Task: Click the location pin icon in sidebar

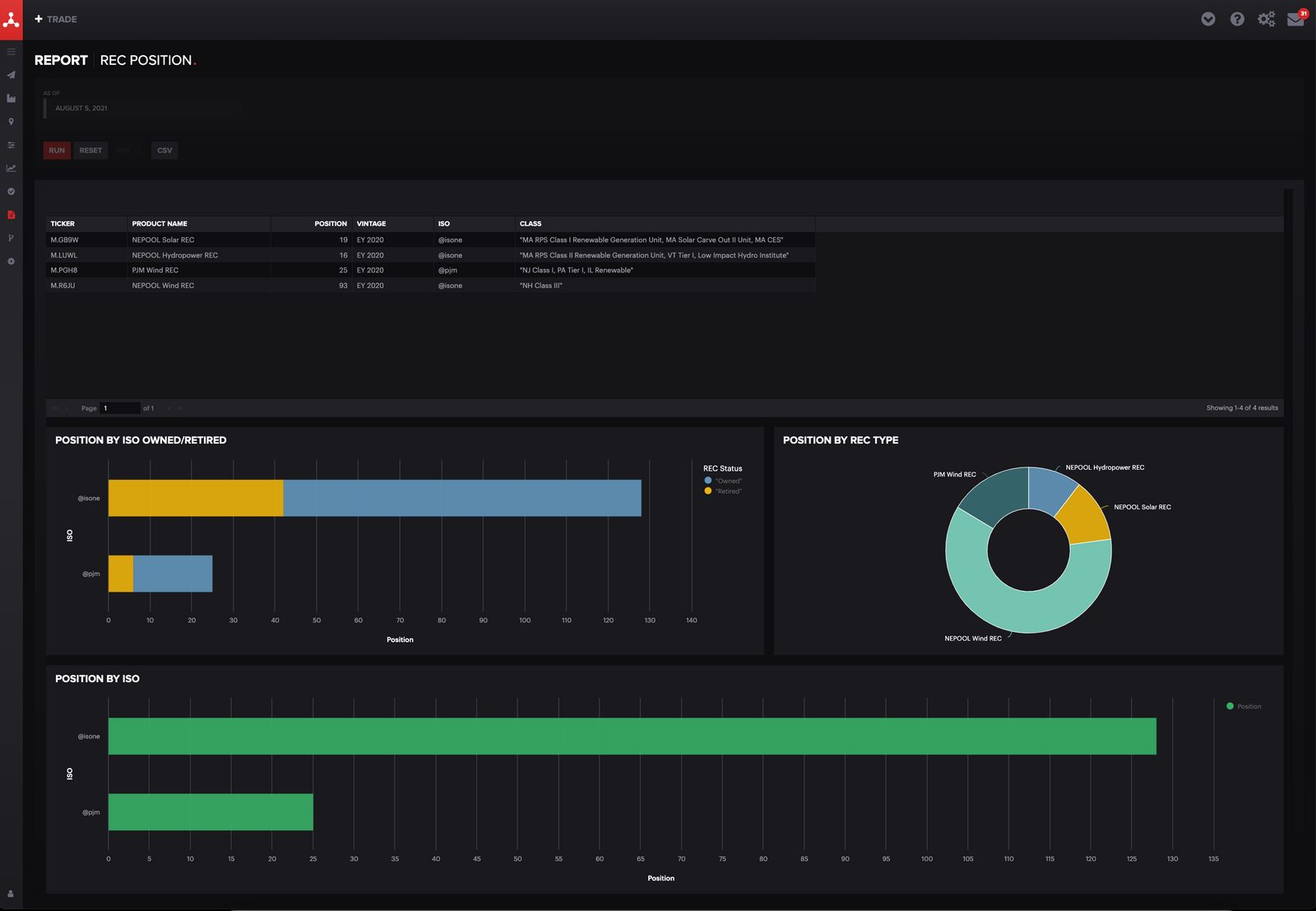Action: coord(11,121)
